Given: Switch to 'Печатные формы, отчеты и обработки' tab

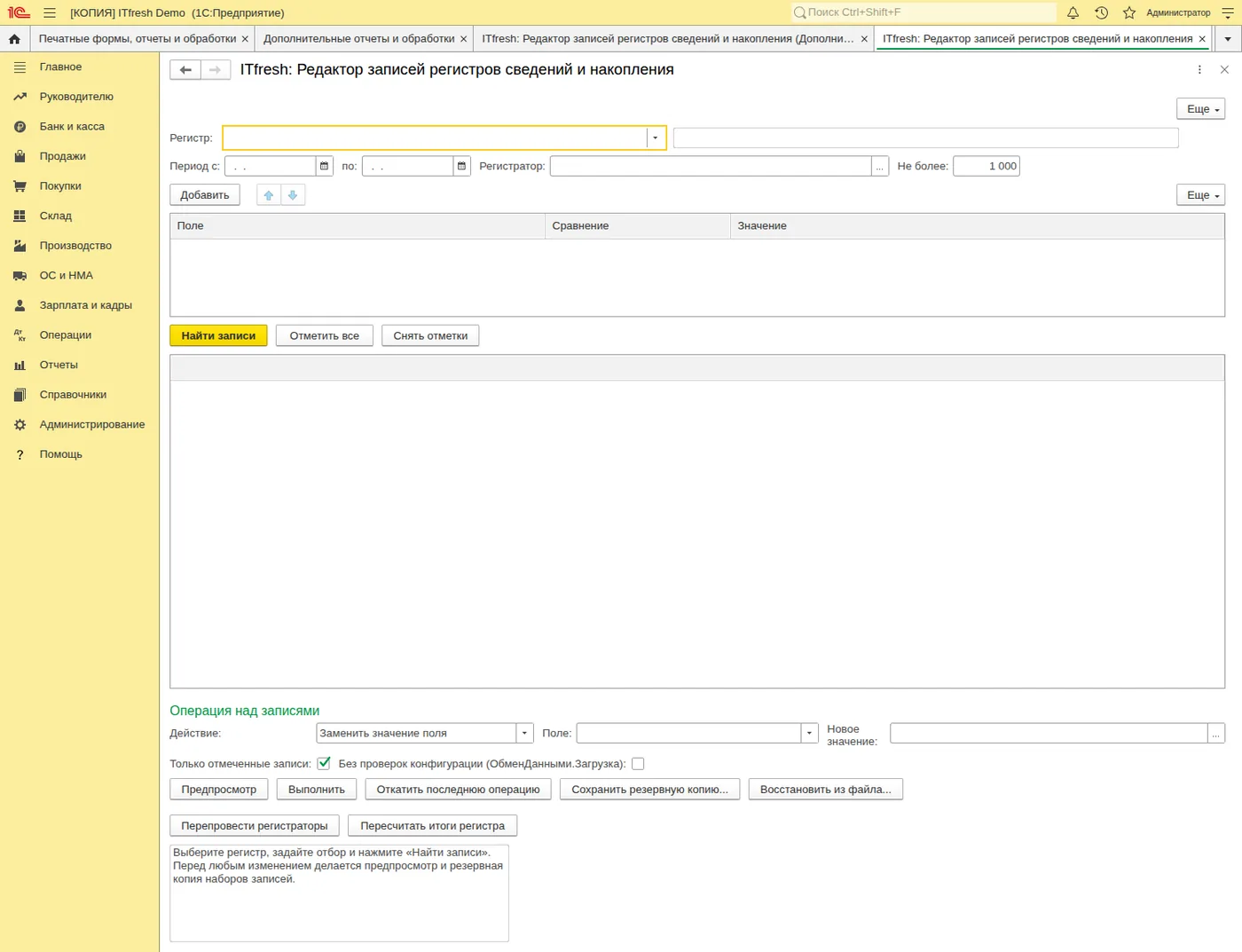Looking at the screenshot, I should [138, 39].
